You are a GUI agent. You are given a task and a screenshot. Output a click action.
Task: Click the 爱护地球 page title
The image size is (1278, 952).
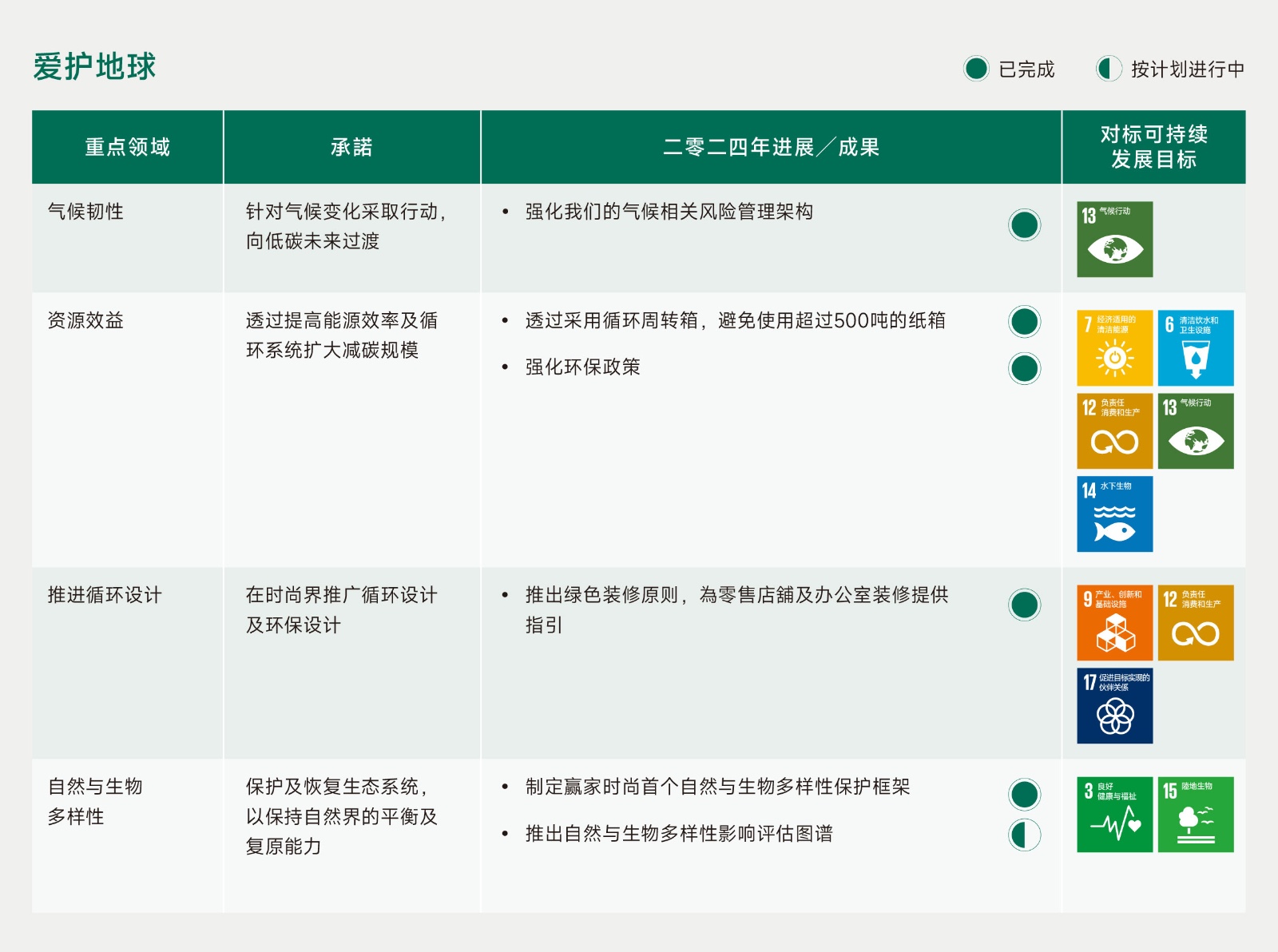coord(94,66)
